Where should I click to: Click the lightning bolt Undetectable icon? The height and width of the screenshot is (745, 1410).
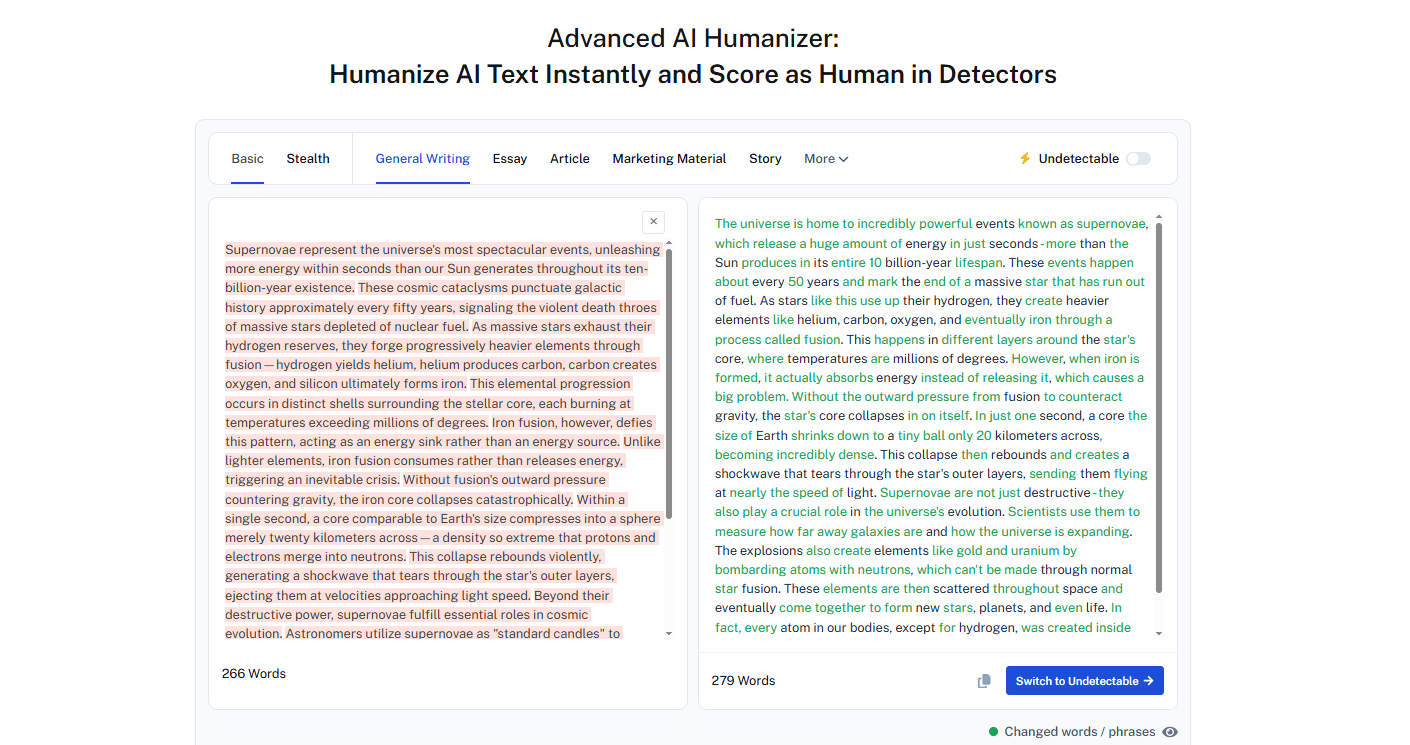click(x=1024, y=159)
